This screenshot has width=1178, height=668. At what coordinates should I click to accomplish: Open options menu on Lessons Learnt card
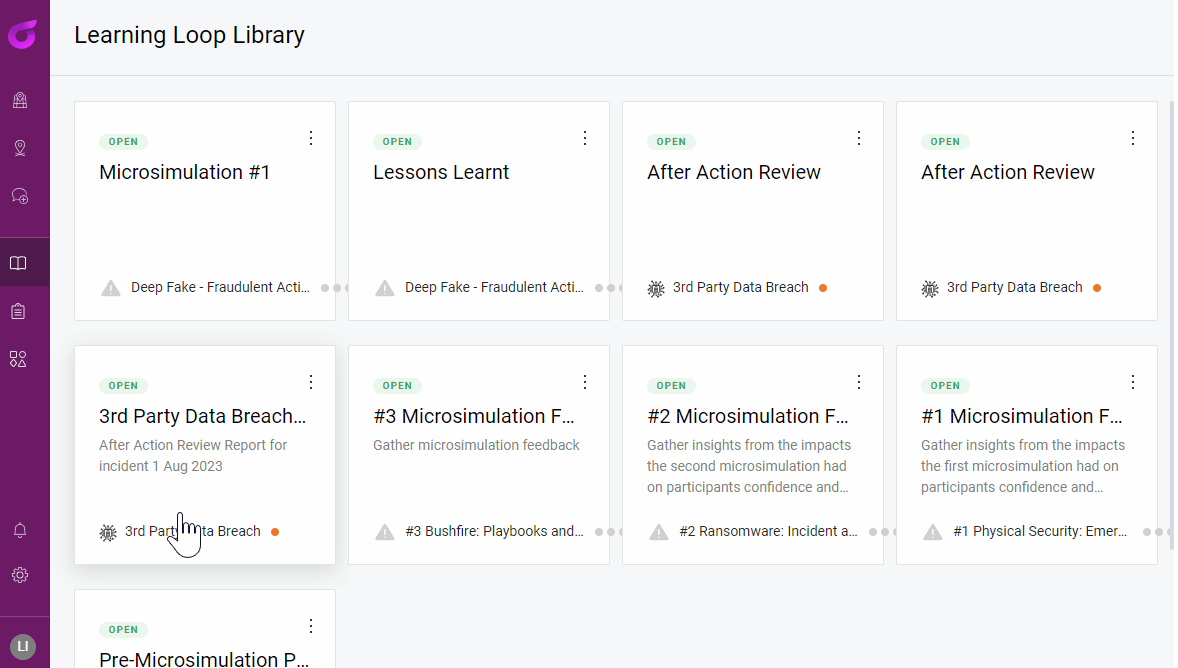[585, 138]
